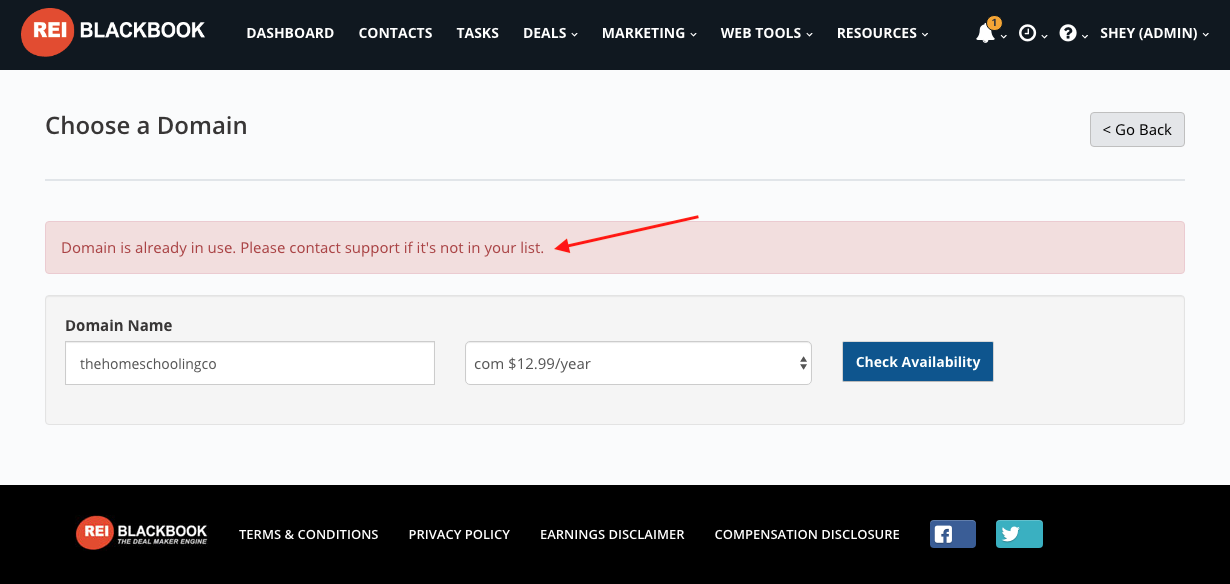Click the 'Domain is already in use' alert text
Viewport: 1230px width, 584px height.
tap(303, 247)
